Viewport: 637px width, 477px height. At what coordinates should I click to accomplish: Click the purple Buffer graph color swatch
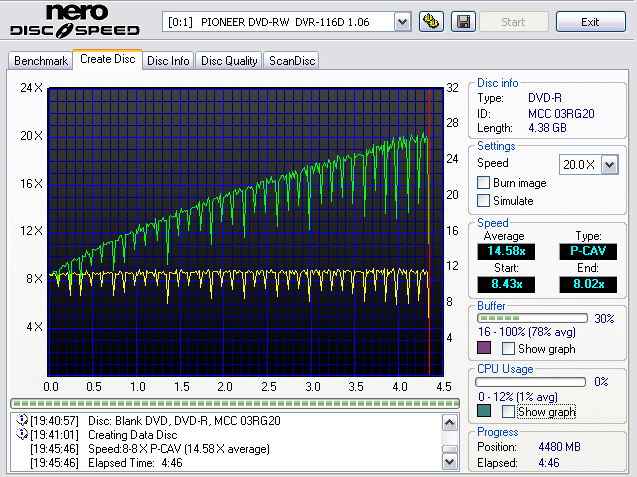tap(485, 348)
